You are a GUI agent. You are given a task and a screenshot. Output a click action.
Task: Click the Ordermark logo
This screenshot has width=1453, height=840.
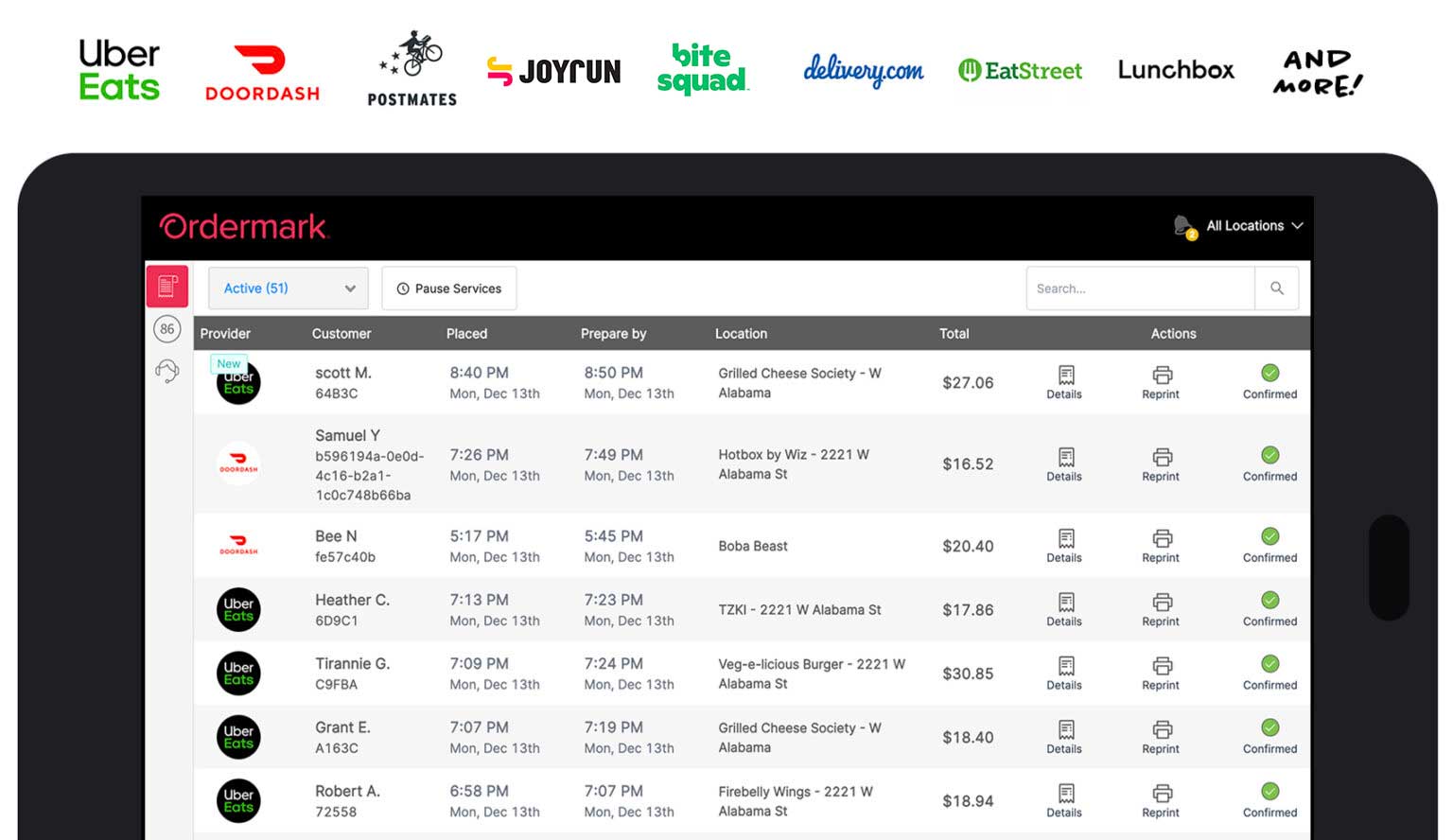click(244, 227)
